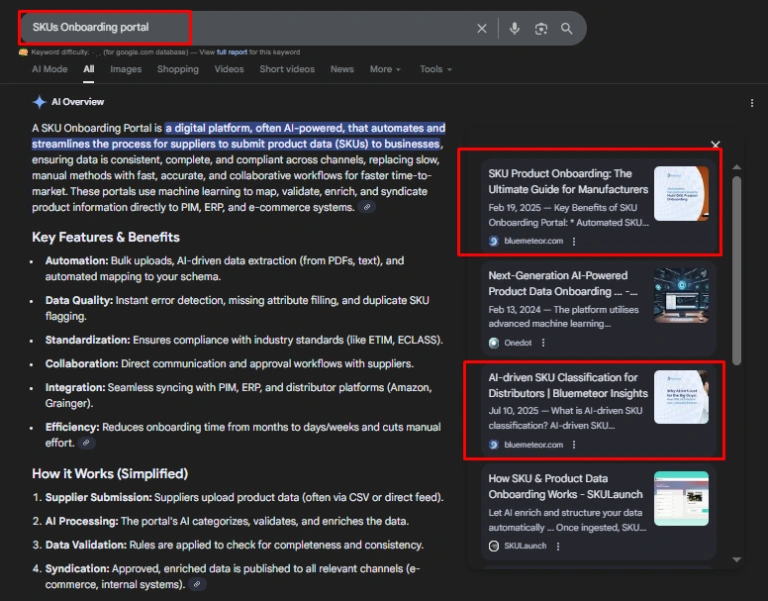This screenshot has width=768, height=601.
Task: Open the Shopping tab
Action: point(178,69)
